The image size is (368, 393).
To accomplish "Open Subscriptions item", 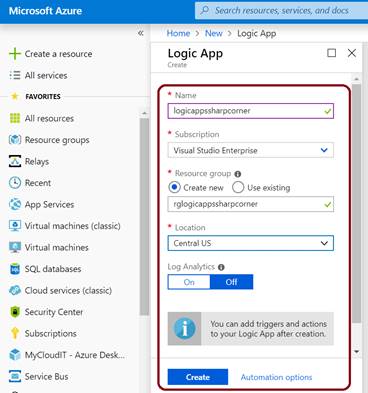I will click(x=50, y=333).
